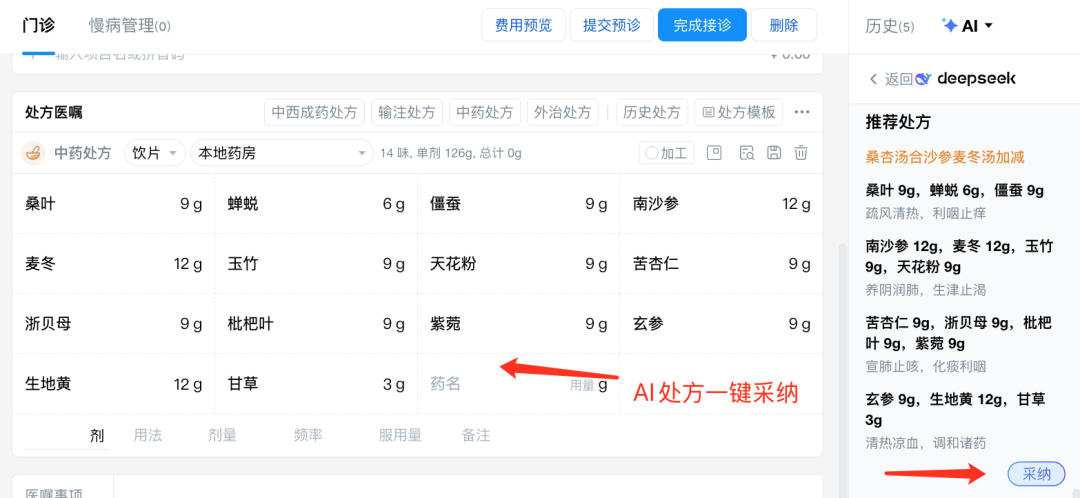Go back with 返回 link
This screenshot has width=1080, height=498.
click(x=891, y=79)
